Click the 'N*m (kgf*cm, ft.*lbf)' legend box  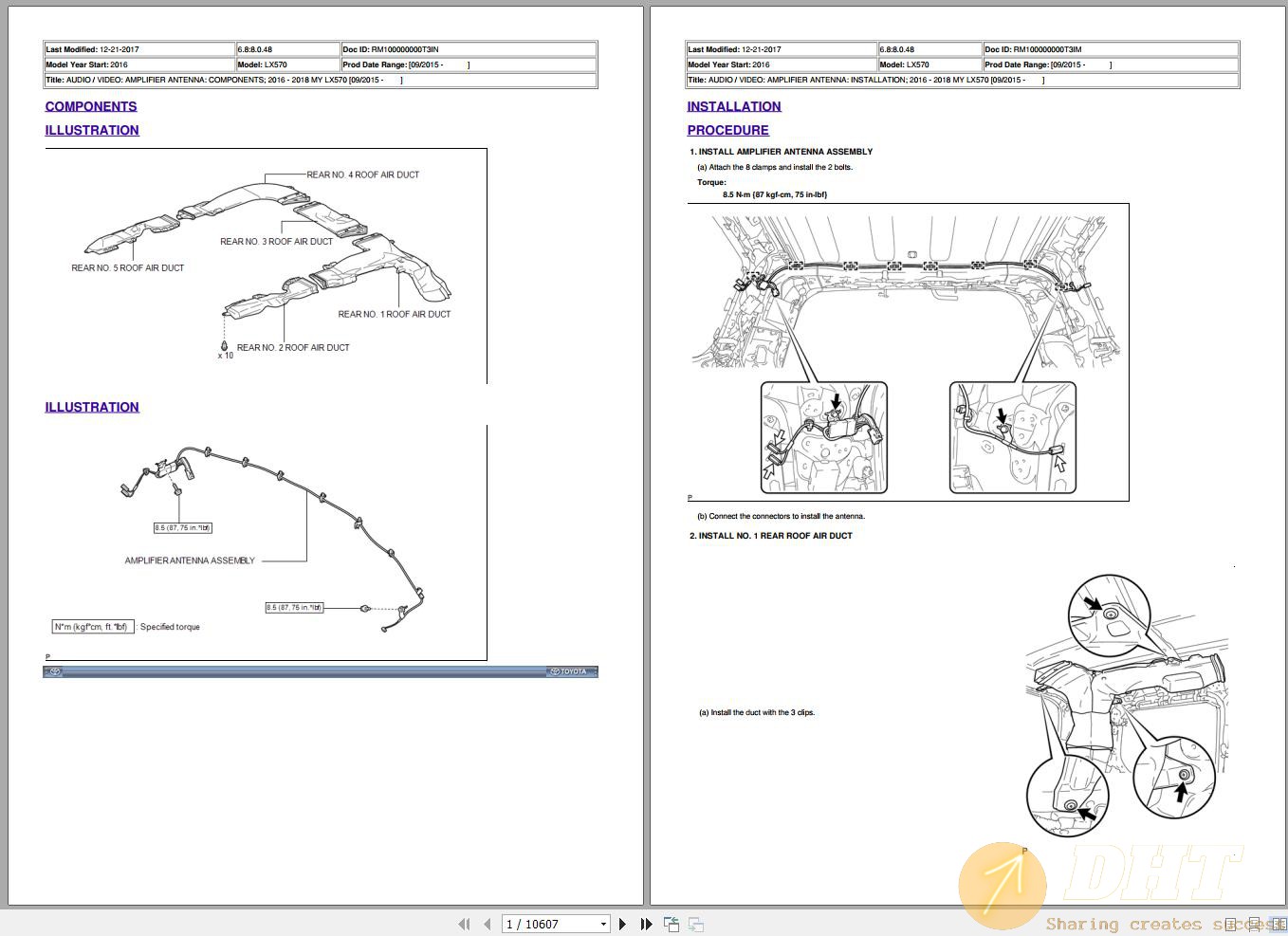click(91, 627)
